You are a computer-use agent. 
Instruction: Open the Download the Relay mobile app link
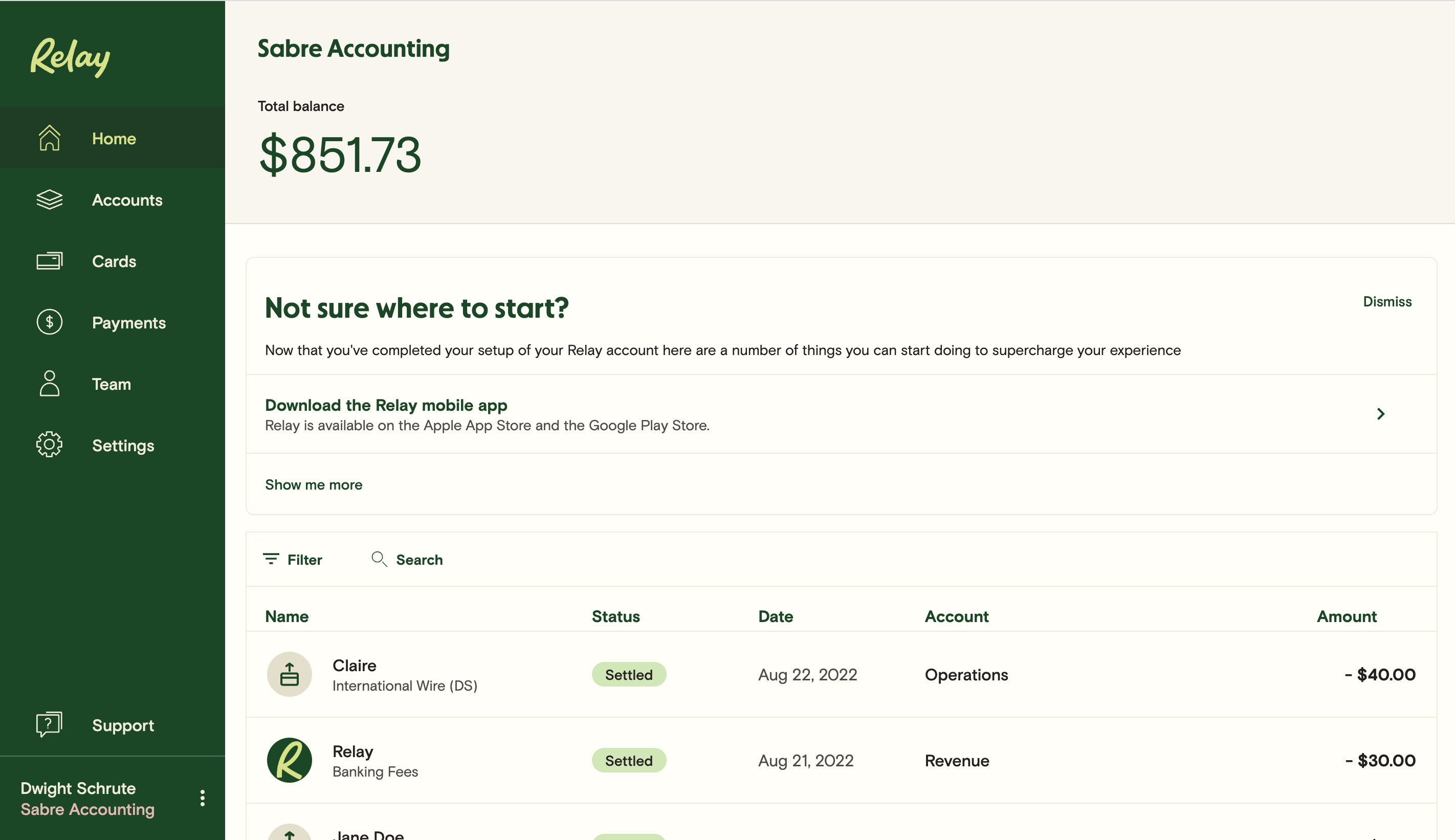[x=386, y=405]
